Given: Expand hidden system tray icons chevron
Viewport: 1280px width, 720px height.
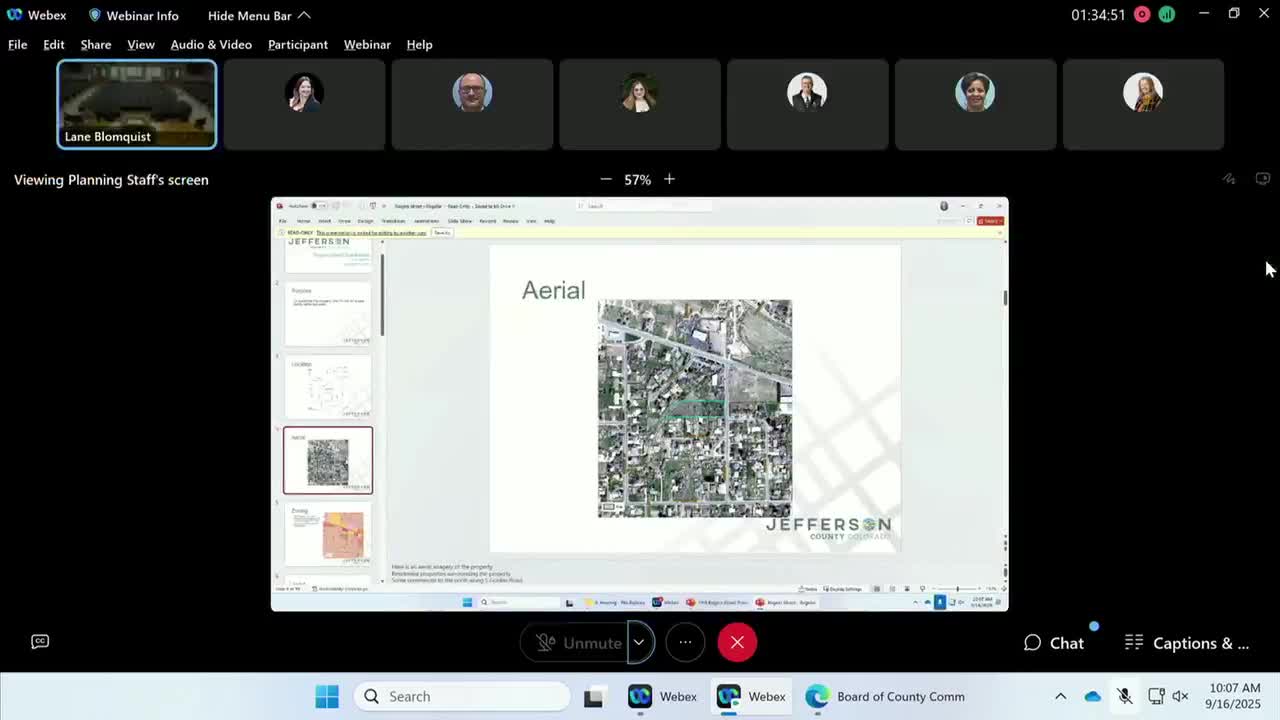Looking at the screenshot, I should 1060,697.
